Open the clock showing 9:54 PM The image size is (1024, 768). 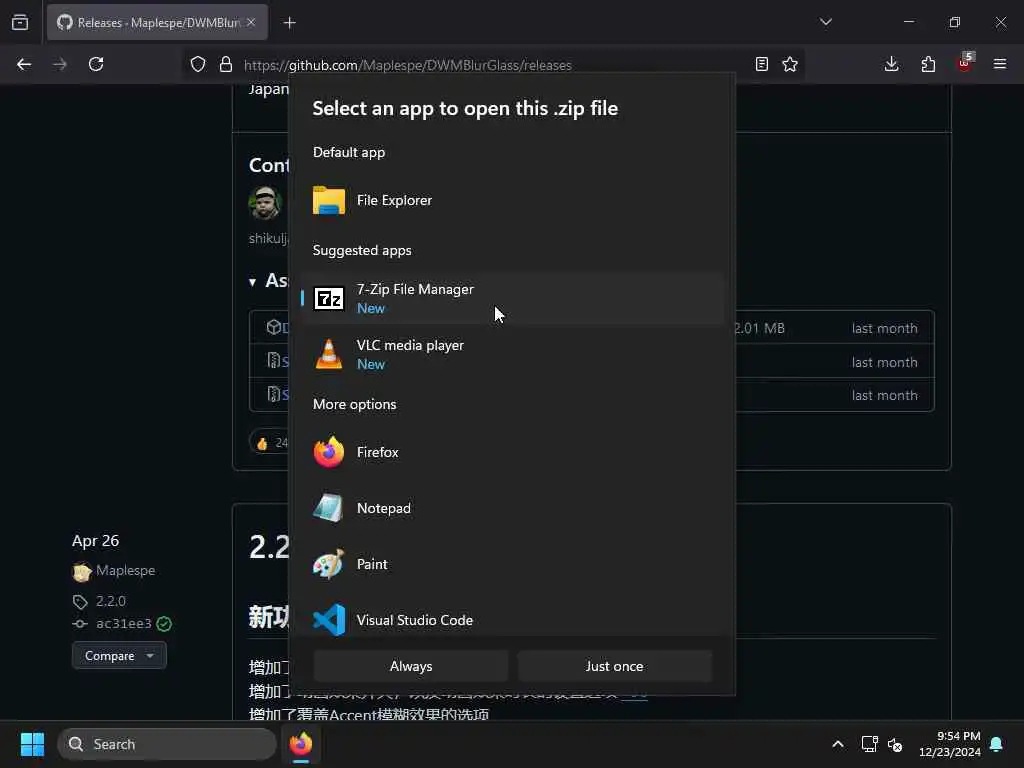point(949,744)
